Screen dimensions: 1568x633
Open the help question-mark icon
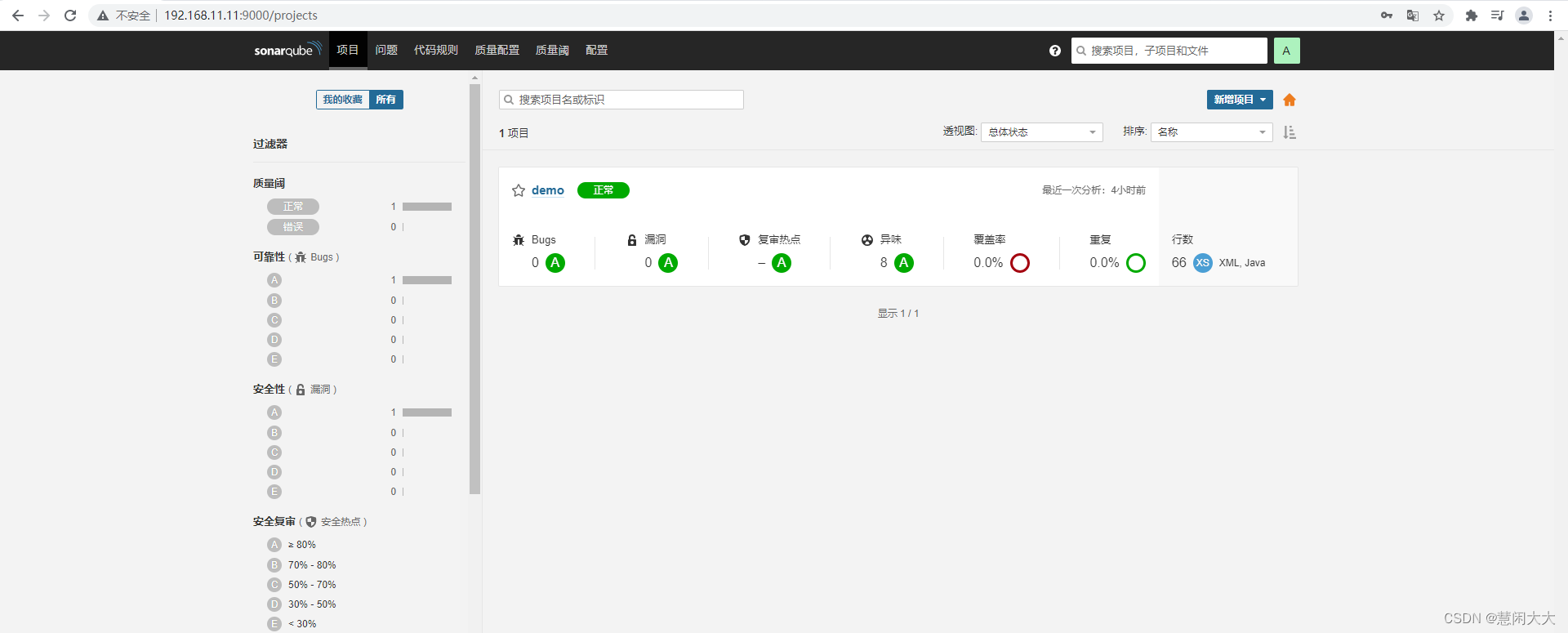coord(1055,51)
